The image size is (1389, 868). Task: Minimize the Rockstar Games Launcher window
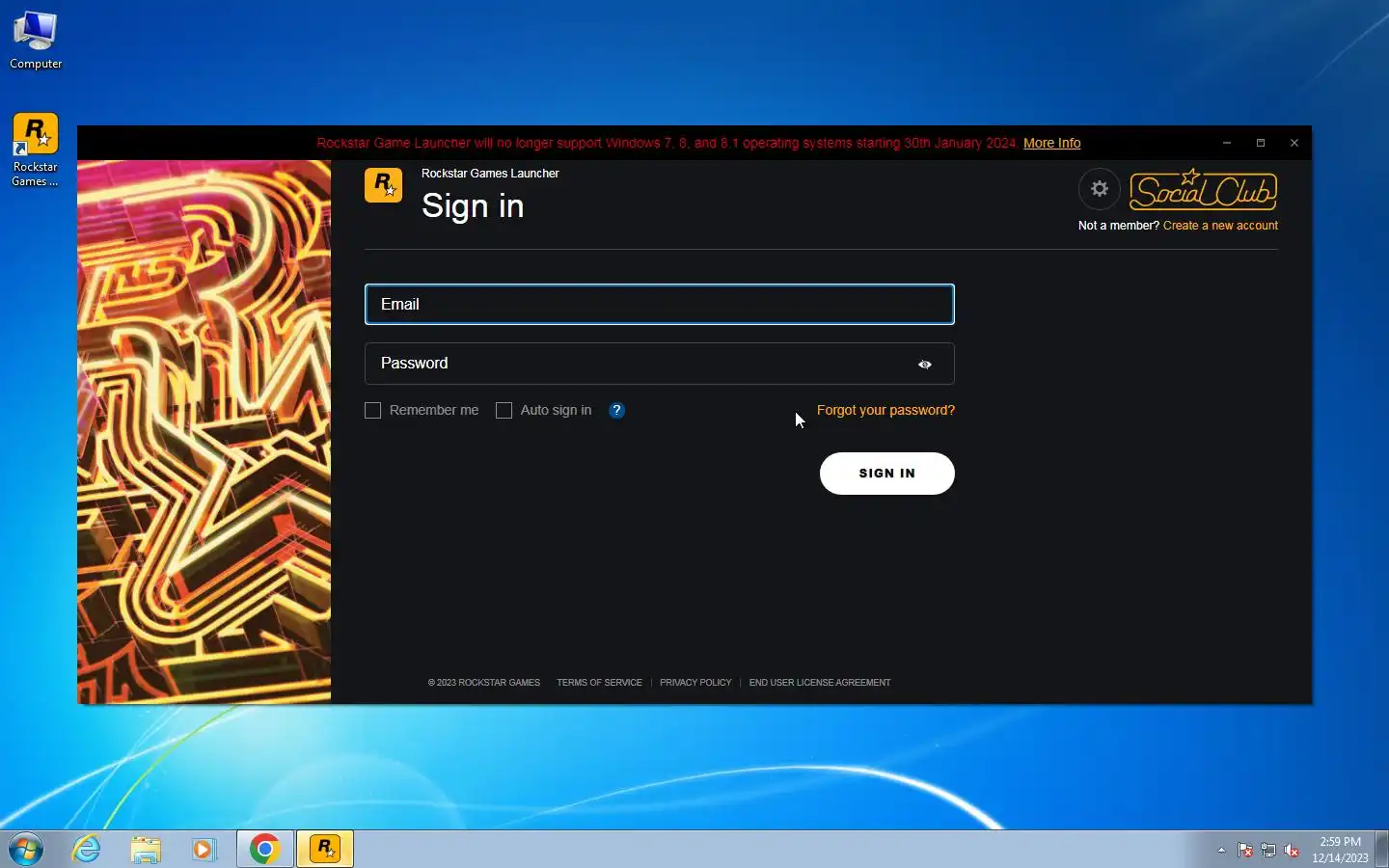(x=1227, y=143)
